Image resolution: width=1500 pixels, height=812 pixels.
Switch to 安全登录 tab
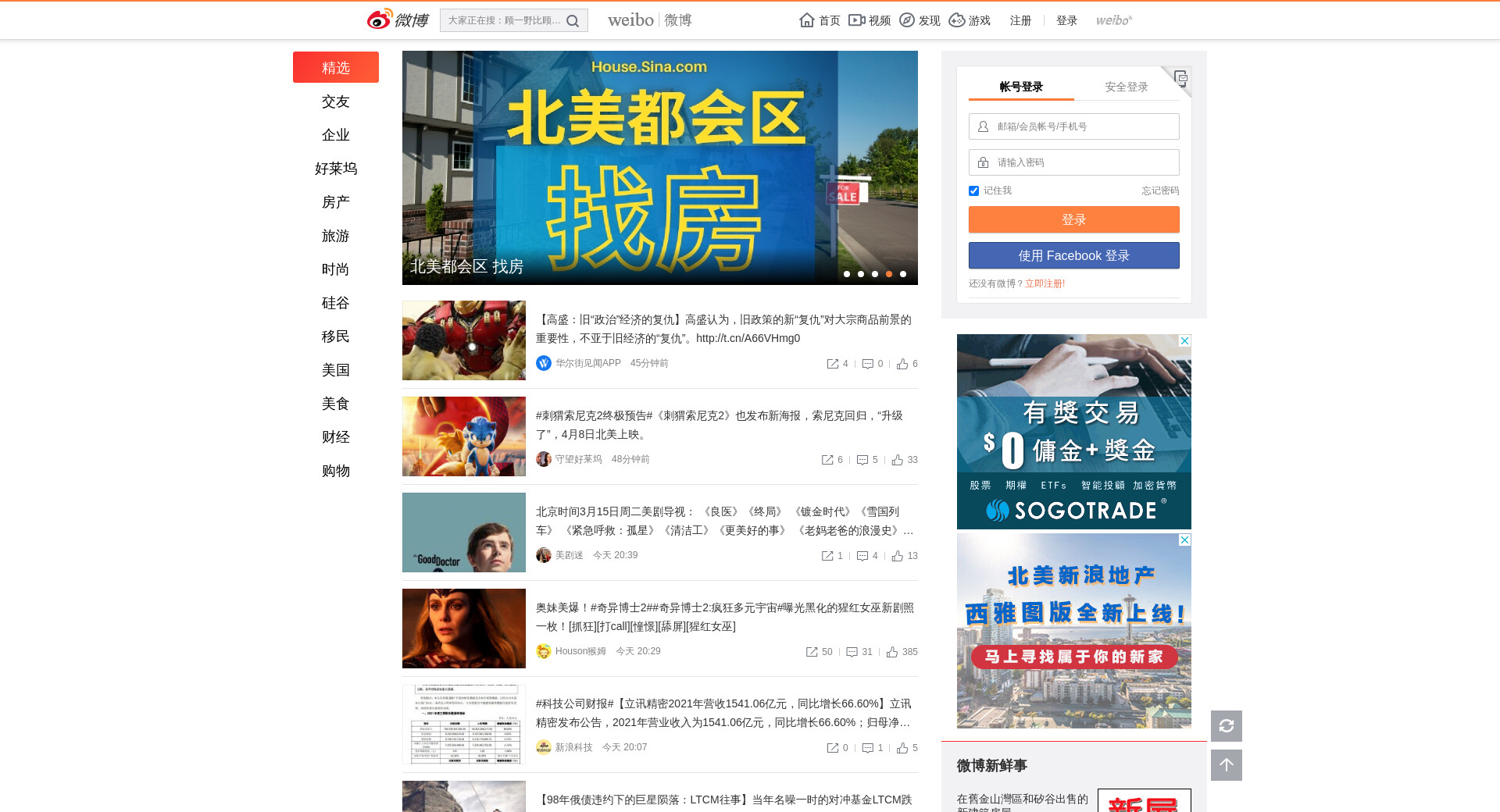[1126, 87]
